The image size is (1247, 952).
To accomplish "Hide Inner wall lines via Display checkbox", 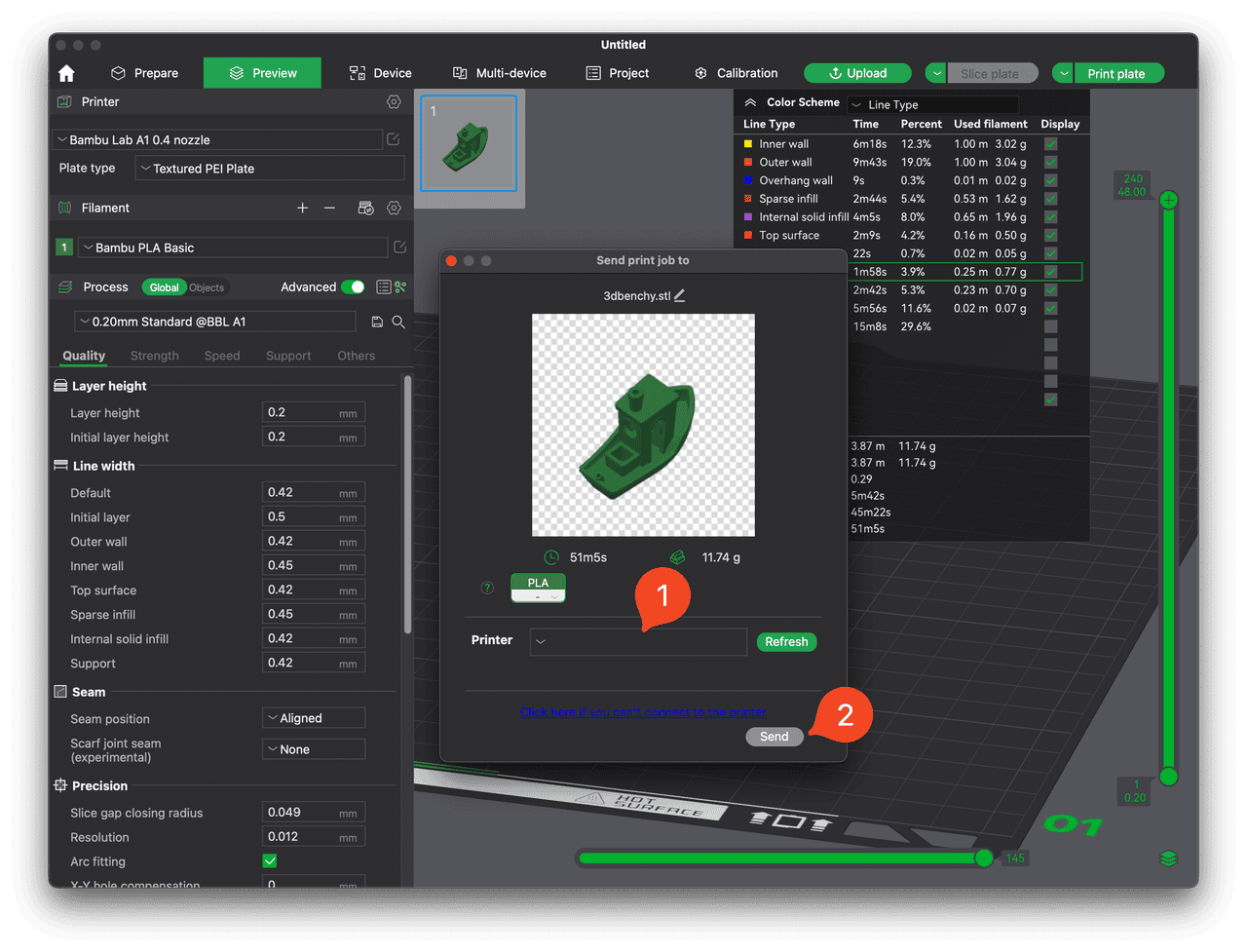I will [1051, 144].
